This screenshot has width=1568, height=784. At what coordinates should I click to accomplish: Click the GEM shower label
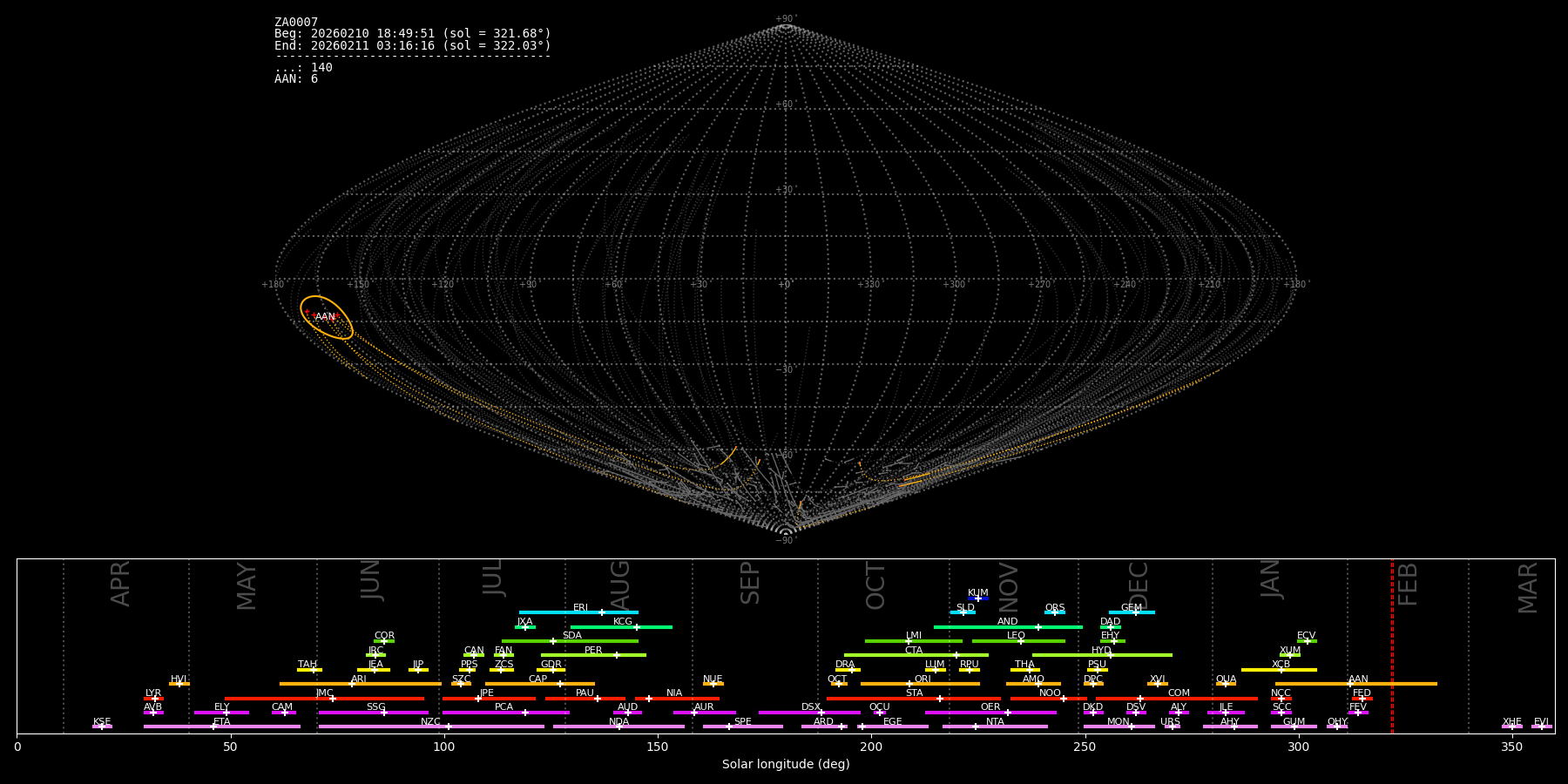point(1132,608)
